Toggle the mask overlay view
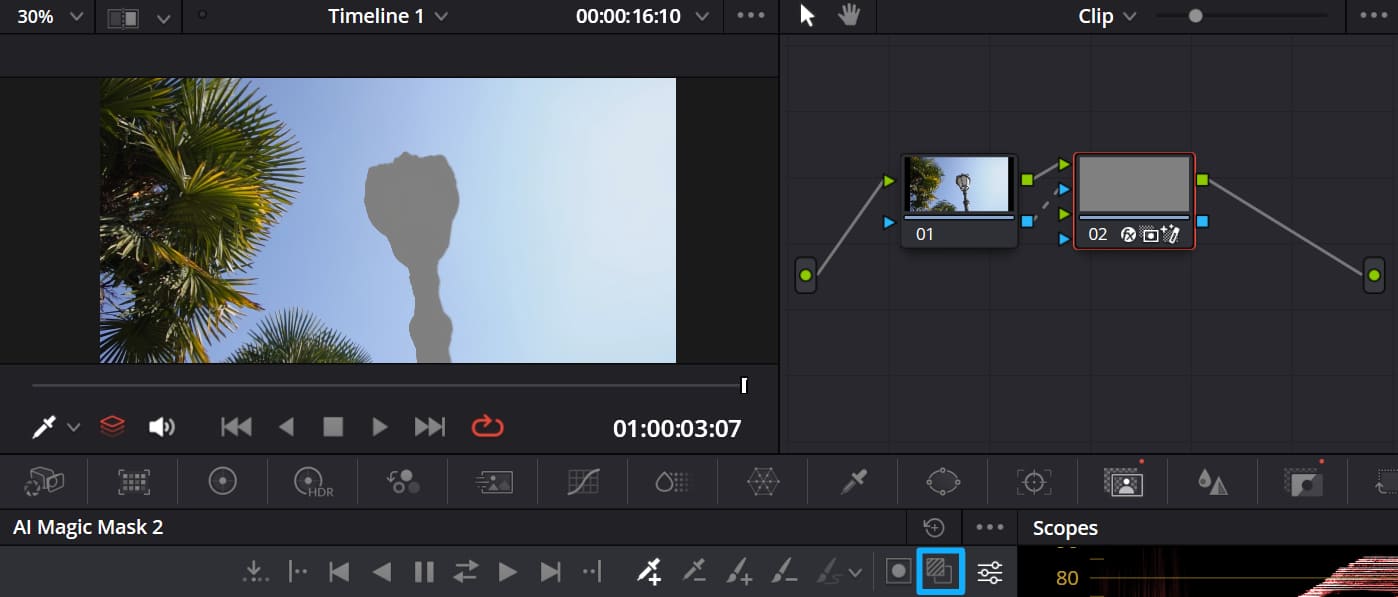 pyautogui.click(x=940, y=571)
